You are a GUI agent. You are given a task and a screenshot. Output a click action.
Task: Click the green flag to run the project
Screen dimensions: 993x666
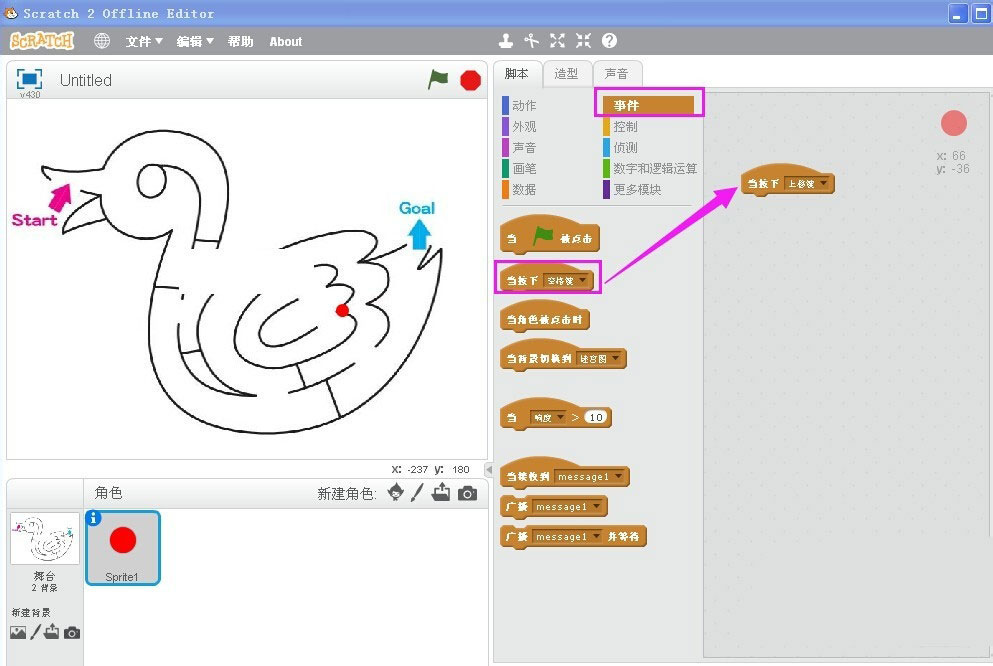coord(438,80)
